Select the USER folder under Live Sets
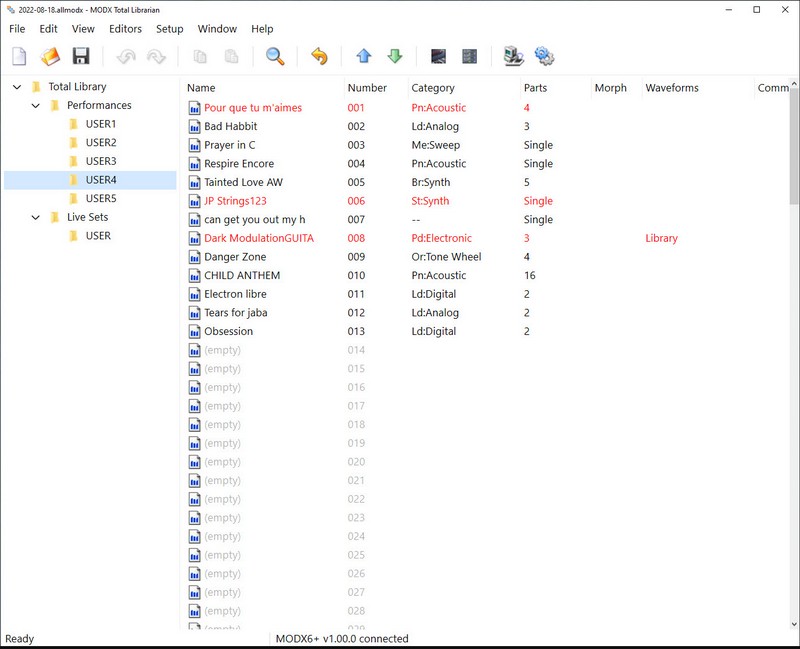This screenshot has width=800, height=649. click(x=98, y=236)
